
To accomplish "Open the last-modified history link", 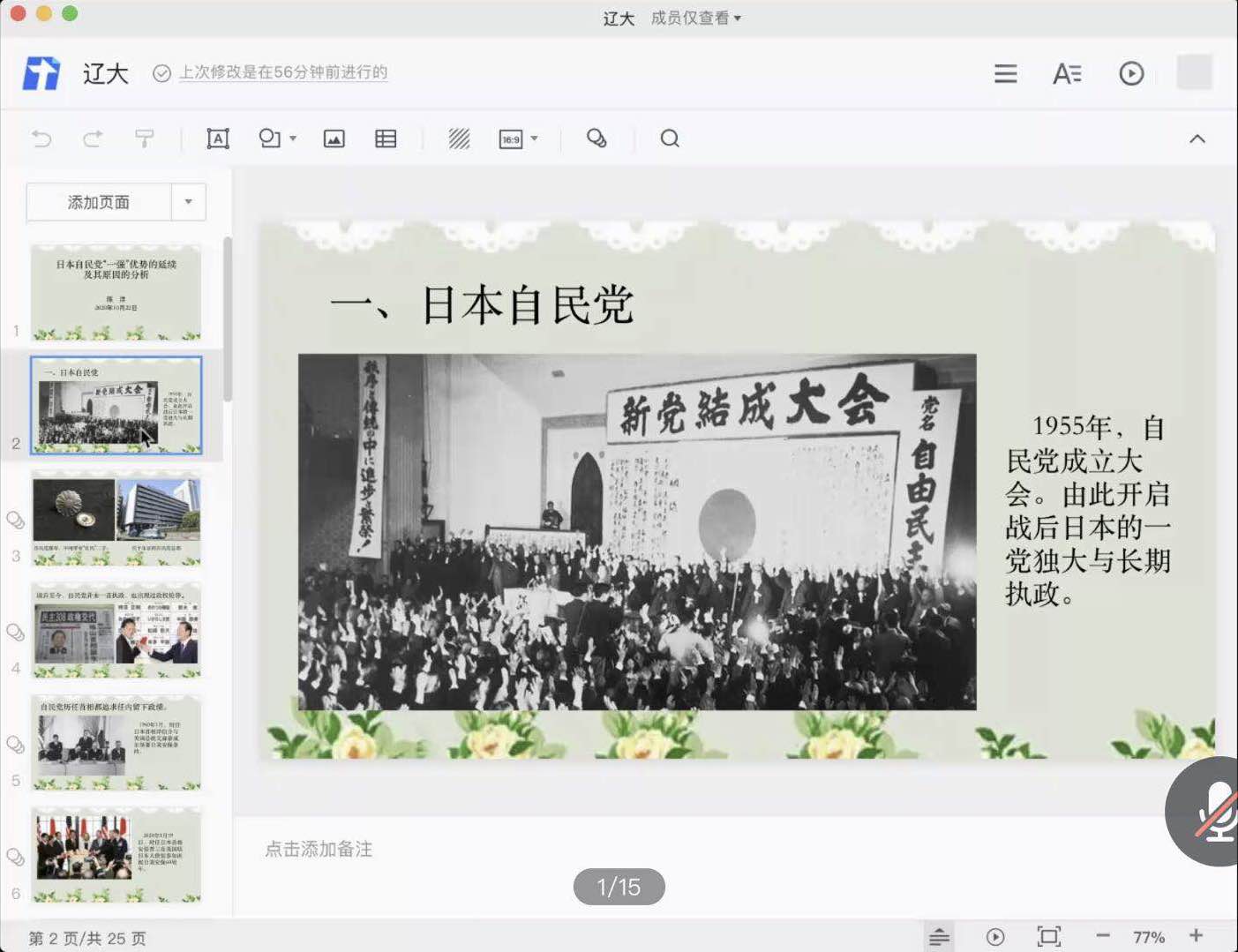I will click(x=283, y=72).
